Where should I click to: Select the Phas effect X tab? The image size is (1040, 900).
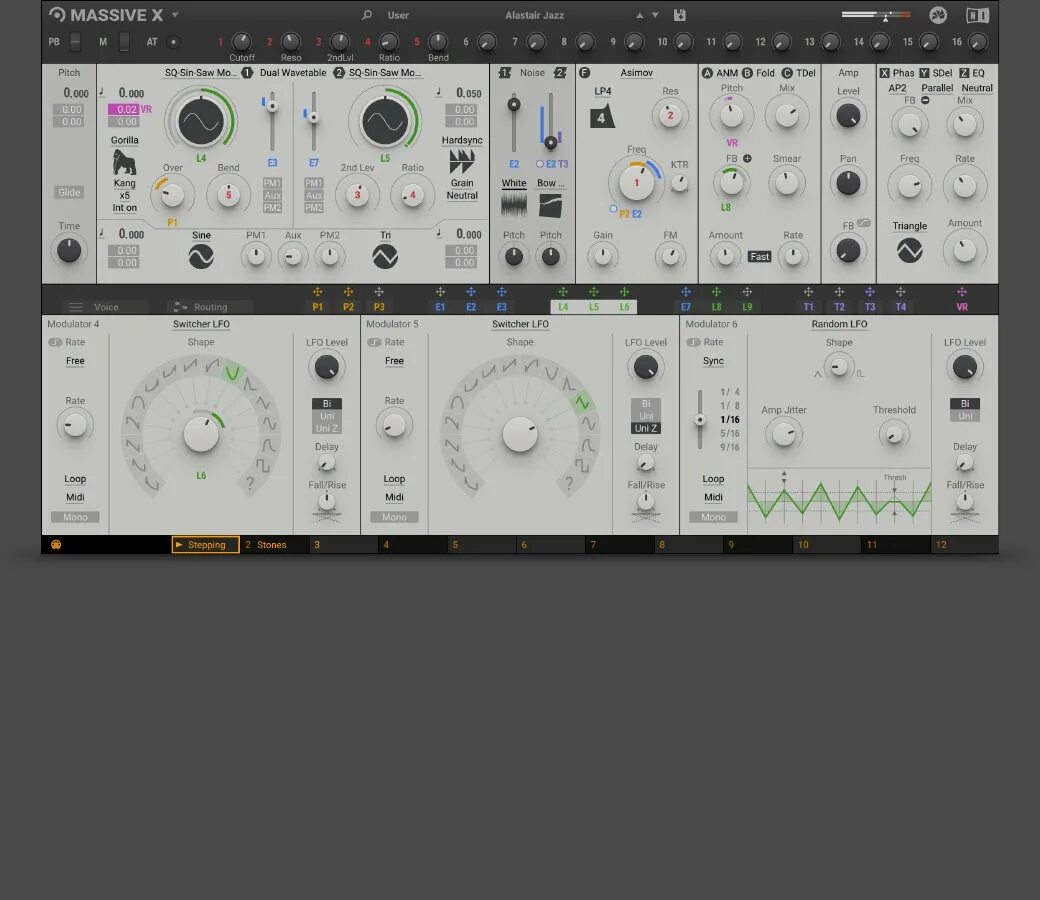pyautogui.click(x=897, y=73)
